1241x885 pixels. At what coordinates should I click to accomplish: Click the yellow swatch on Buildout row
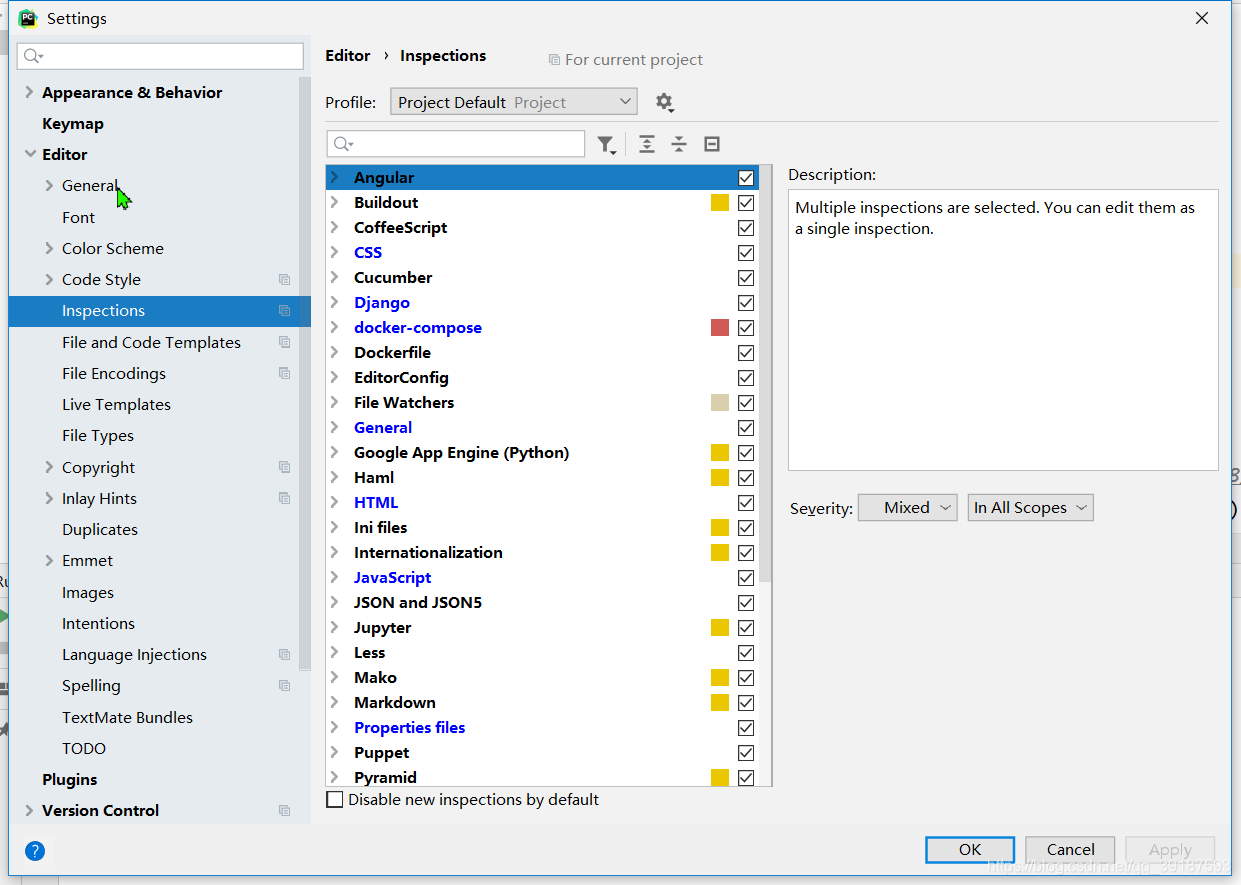coord(720,202)
